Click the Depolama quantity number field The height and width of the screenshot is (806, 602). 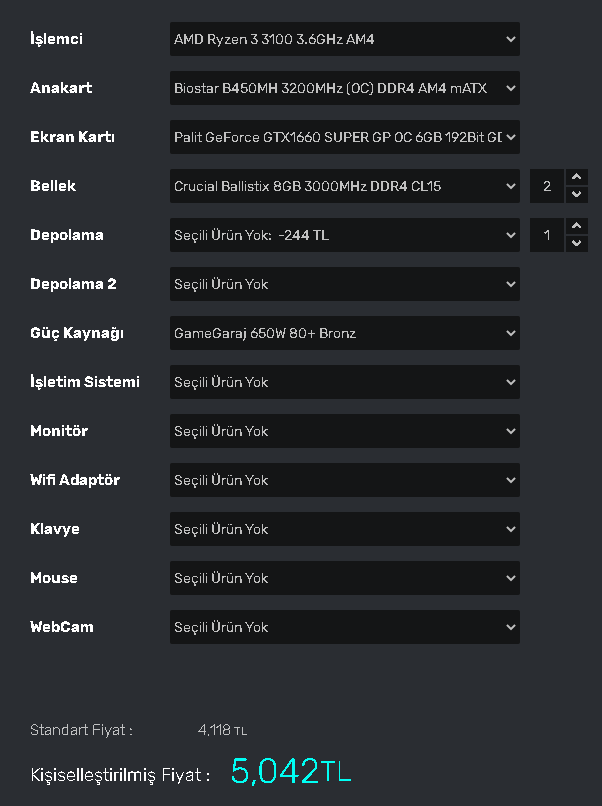click(x=547, y=235)
